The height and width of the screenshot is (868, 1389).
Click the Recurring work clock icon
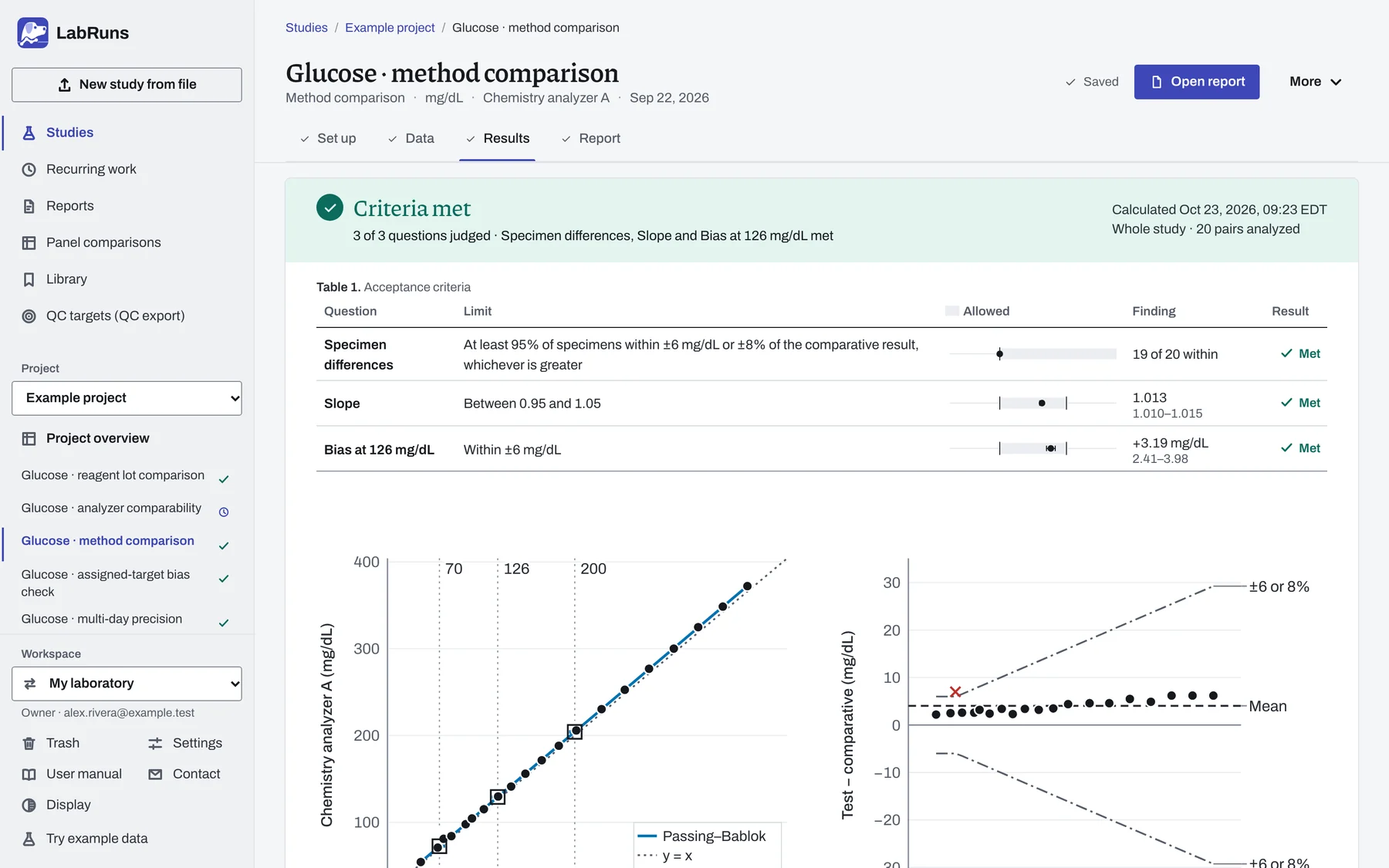click(29, 170)
